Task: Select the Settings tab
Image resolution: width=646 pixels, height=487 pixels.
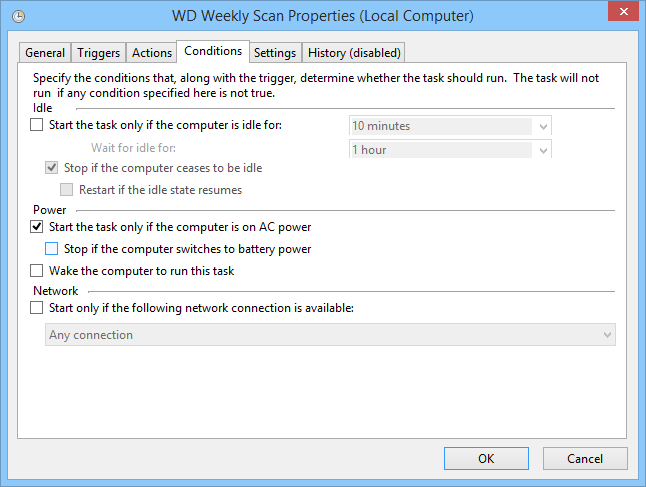Action: 274,53
